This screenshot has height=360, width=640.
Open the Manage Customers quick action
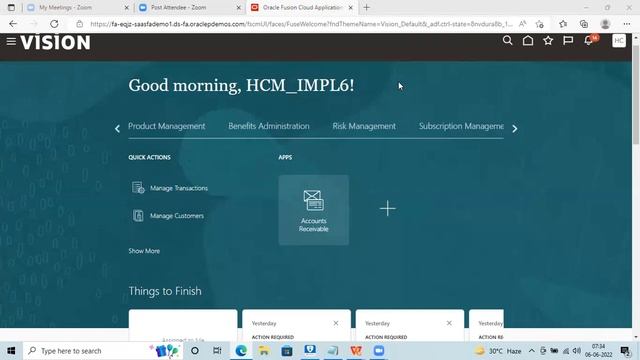click(177, 216)
